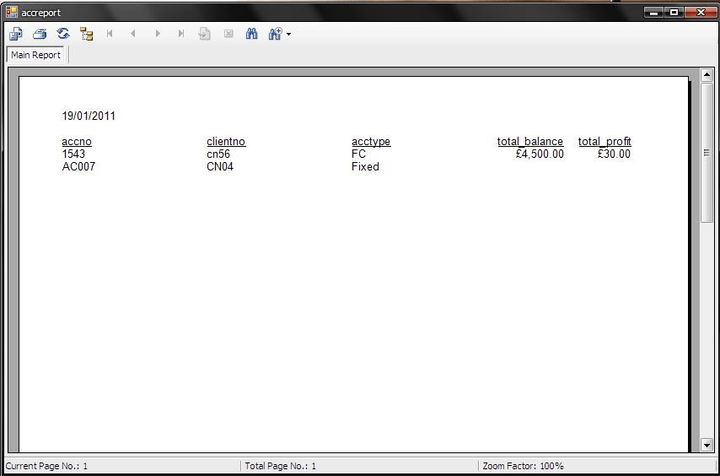This screenshot has height=476, width=720.
Task: Click the report date 19/01/2011
Action: point(89,116)
